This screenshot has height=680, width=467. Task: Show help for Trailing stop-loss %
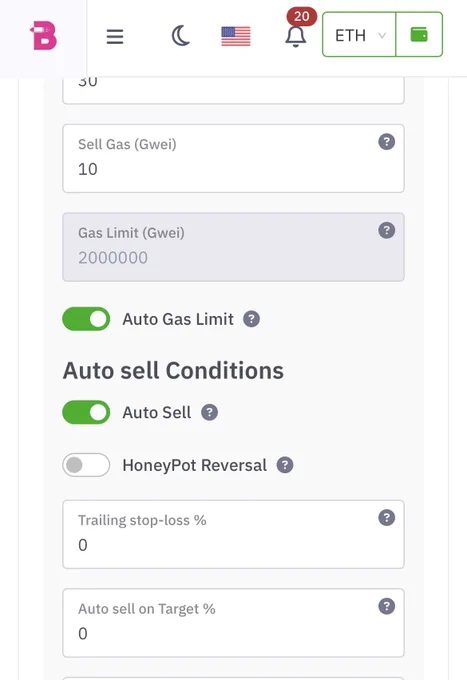(386, 518)
